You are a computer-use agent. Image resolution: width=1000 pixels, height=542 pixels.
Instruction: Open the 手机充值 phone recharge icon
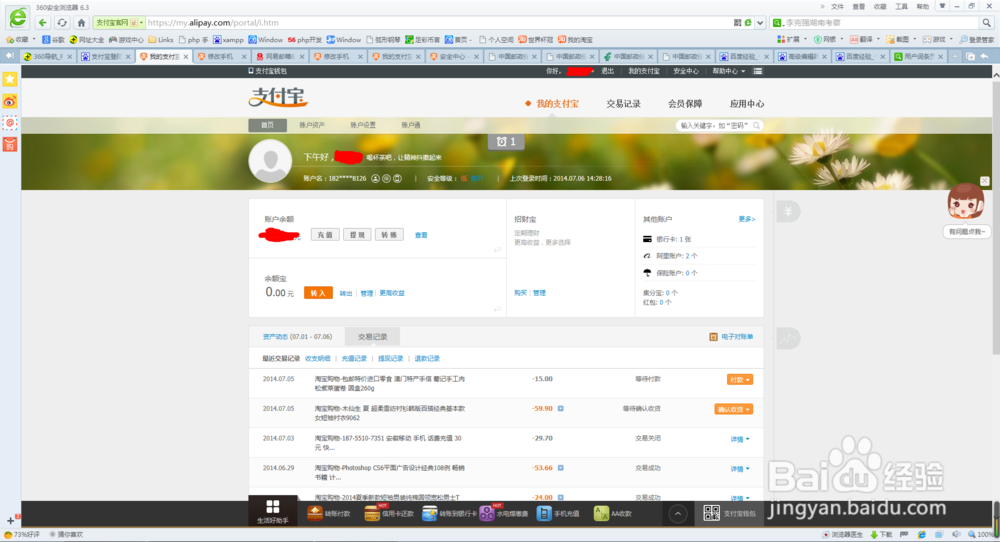[x=544, y=513]
